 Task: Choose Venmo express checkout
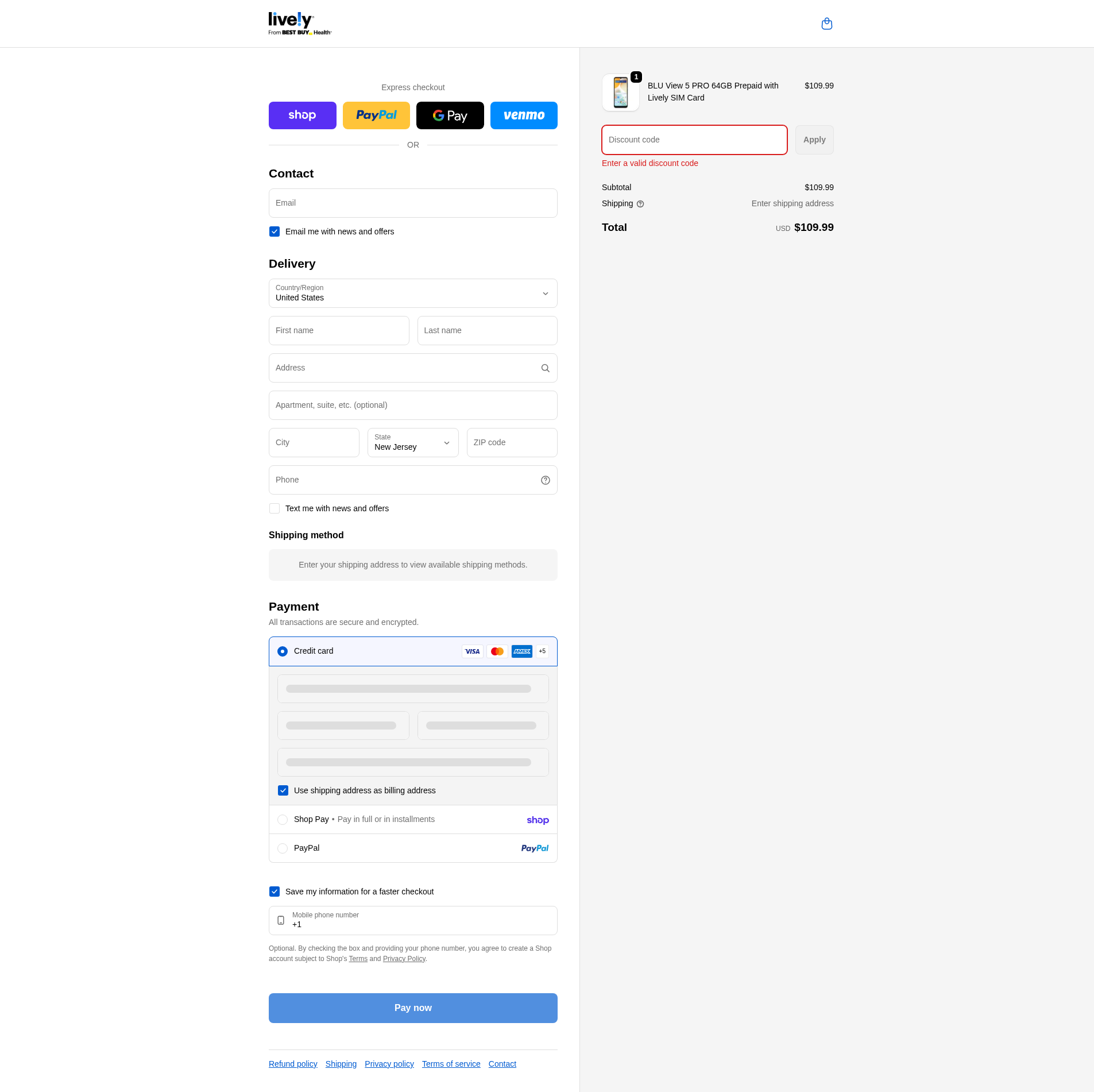pos(523,115)
